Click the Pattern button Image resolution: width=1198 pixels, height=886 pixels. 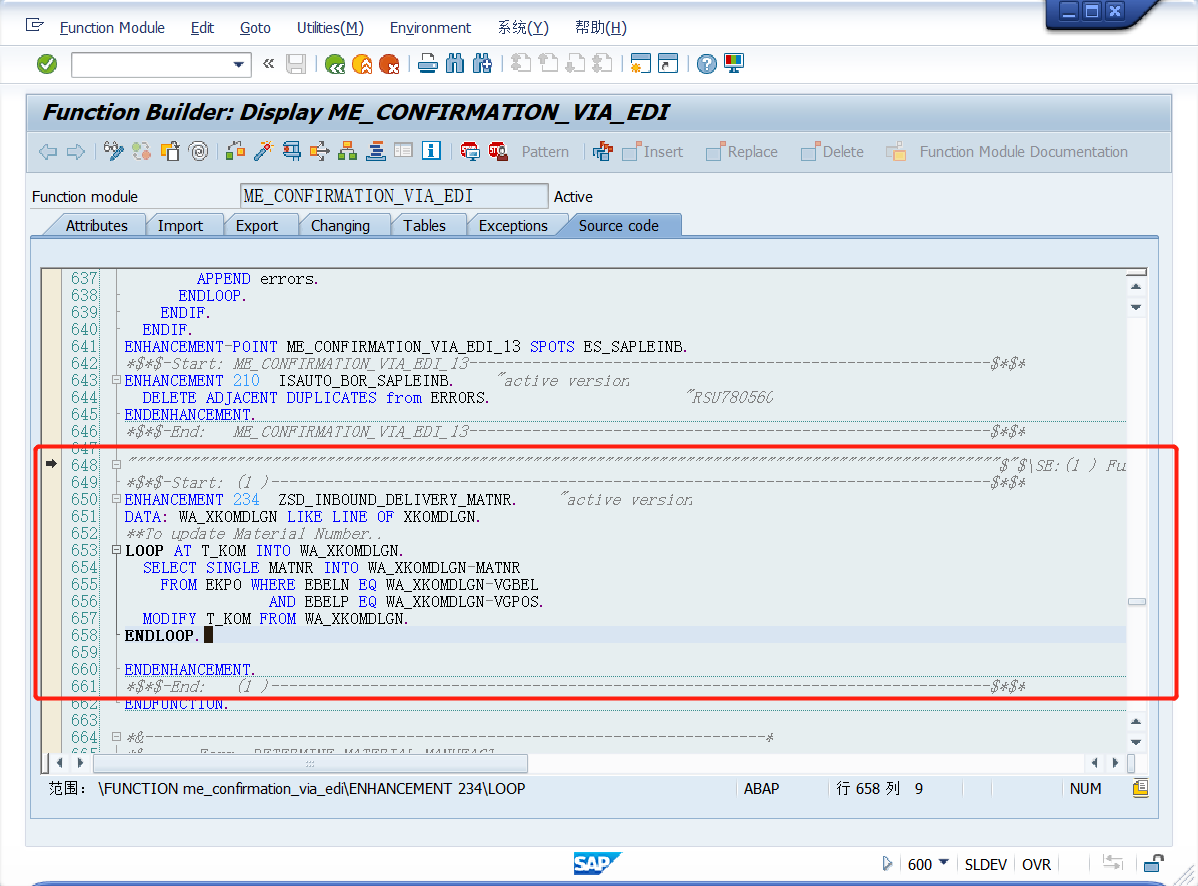pyautogui.click(x=545, y=152)
